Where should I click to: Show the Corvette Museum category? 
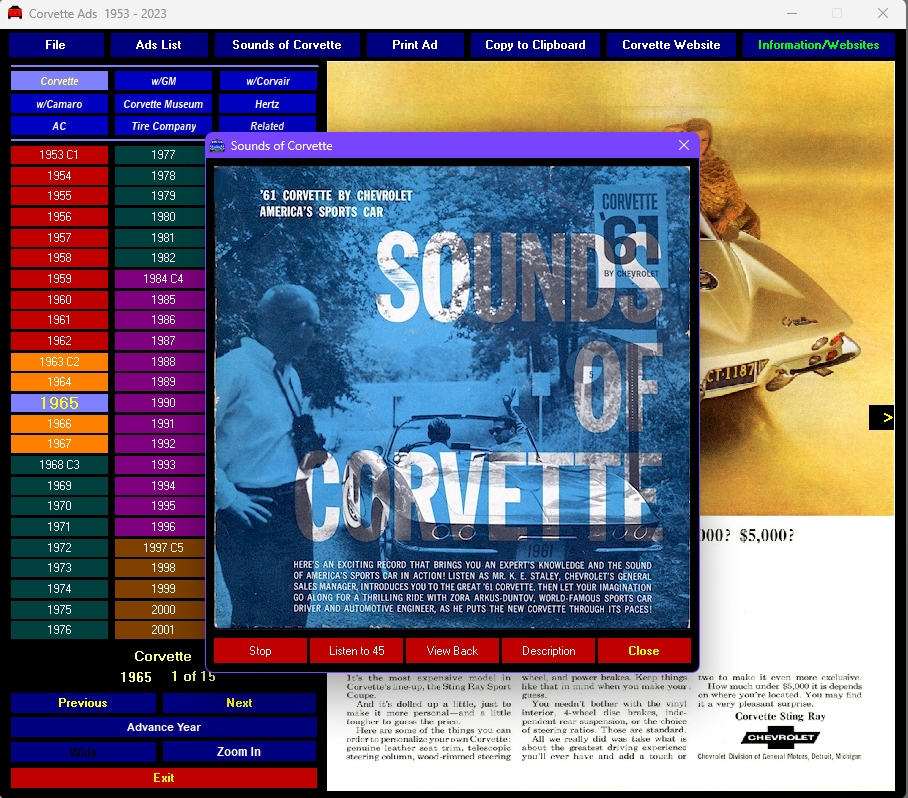tap(163, 104)
